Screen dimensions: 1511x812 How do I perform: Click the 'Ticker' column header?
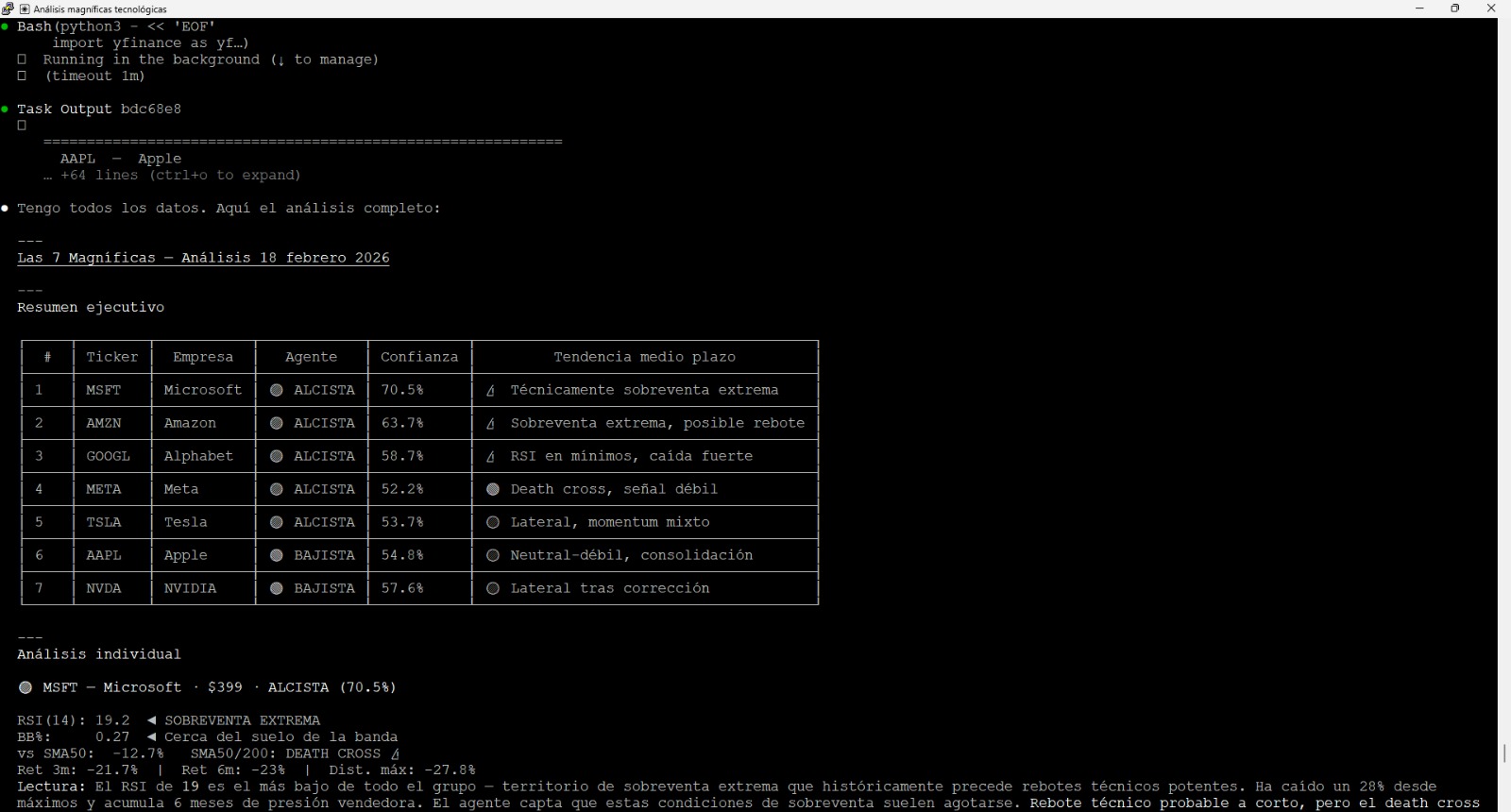(112, 357)
